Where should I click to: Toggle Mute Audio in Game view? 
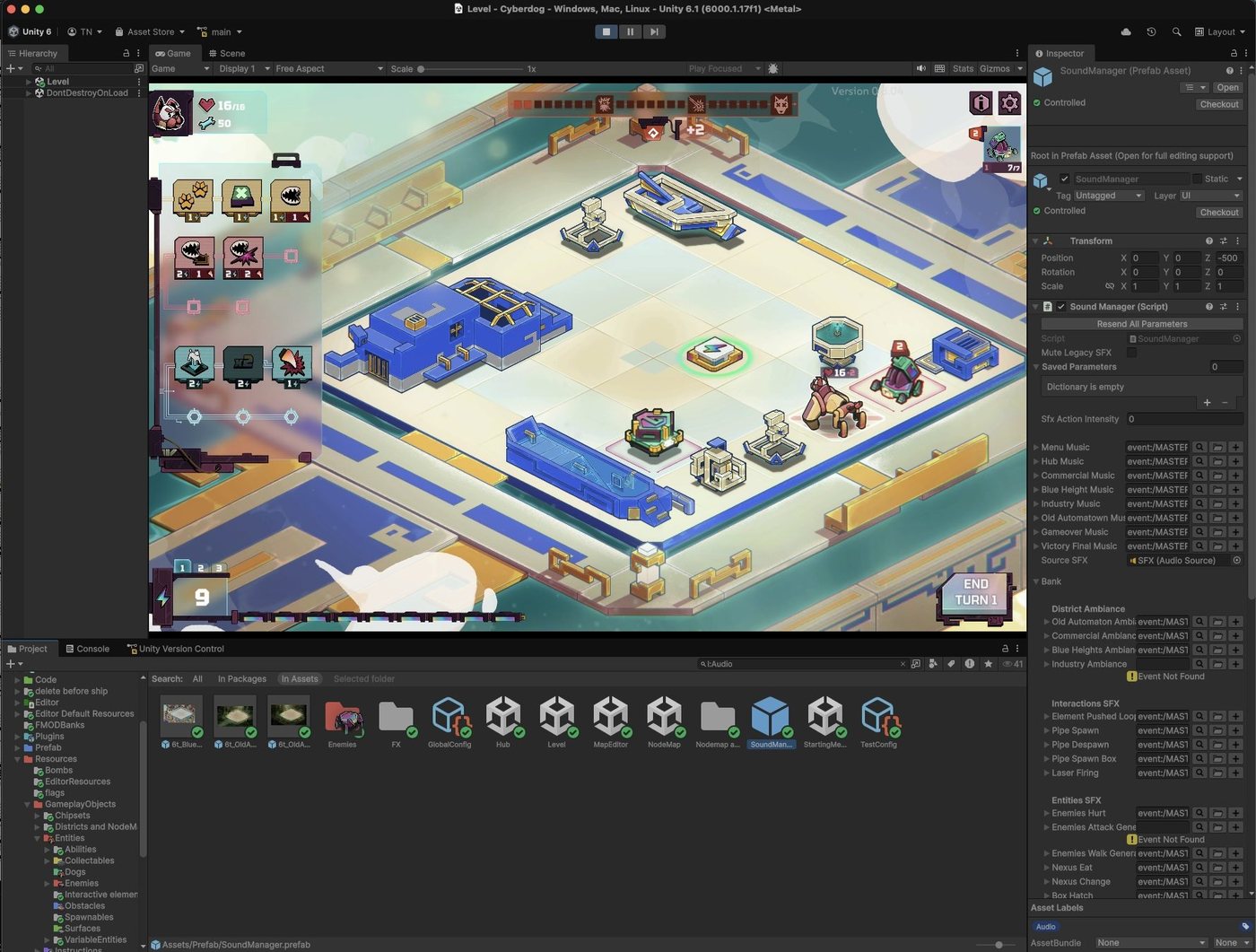tap(920, 68)
